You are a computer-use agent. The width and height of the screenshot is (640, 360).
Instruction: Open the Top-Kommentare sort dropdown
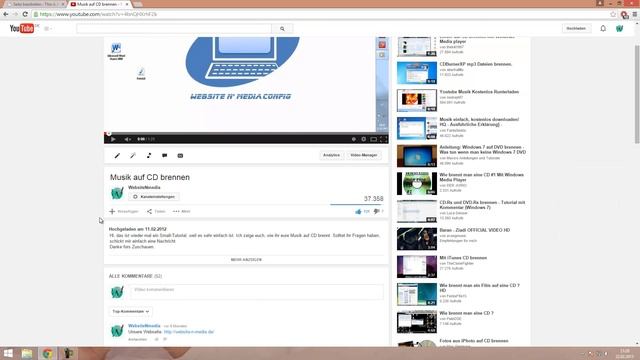131,311
